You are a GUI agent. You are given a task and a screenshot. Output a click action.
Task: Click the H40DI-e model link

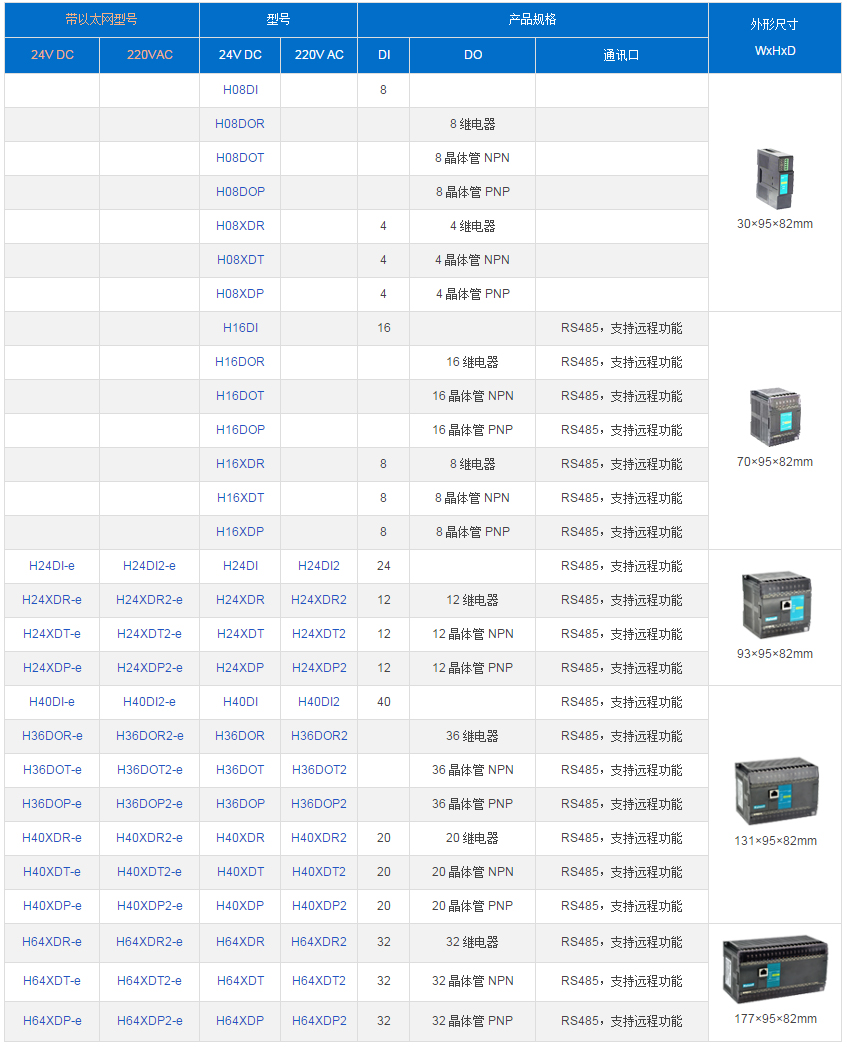click(52, 702)
